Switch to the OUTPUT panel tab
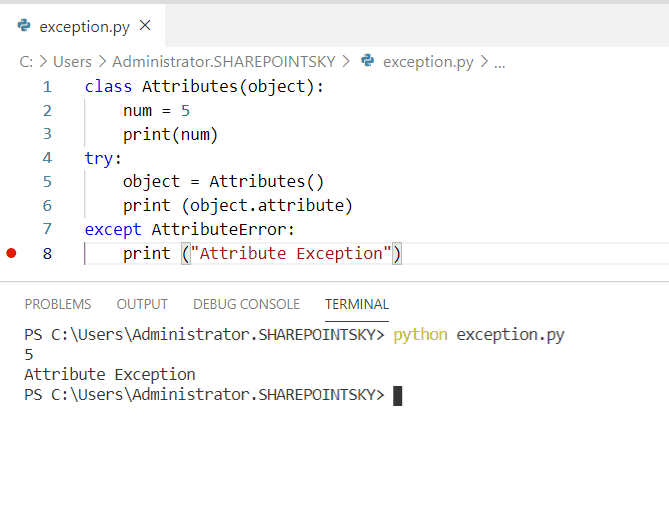The height and width of the screenshot is (524, 669). click(x=142, y=304)
